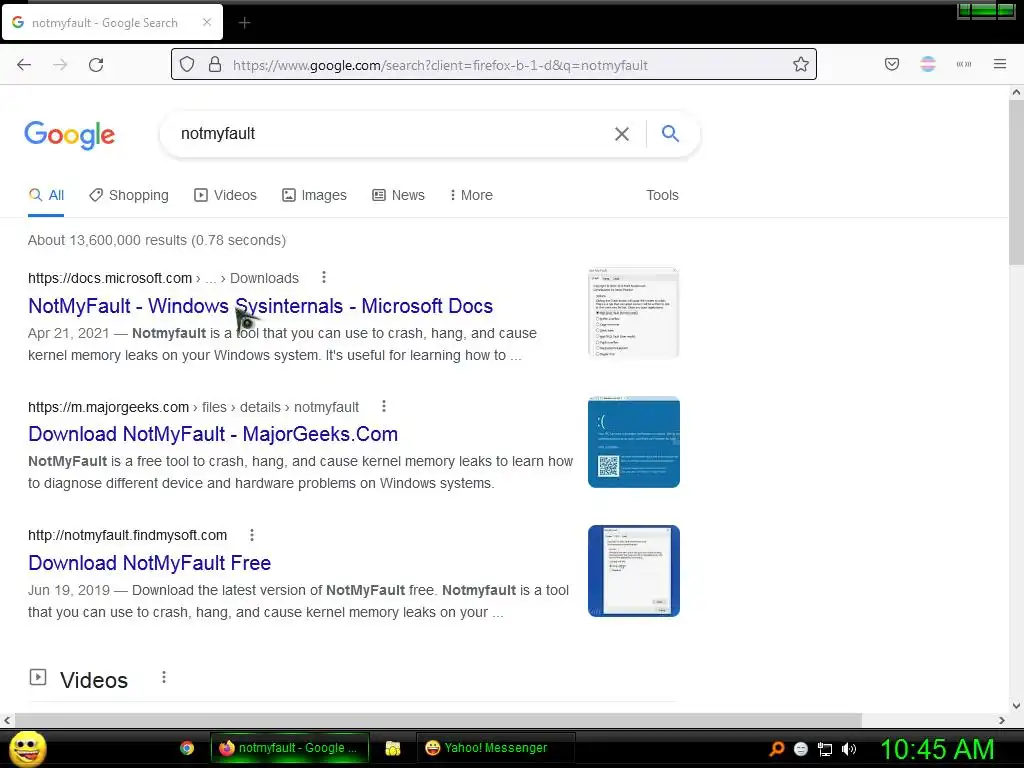Screen dimensions: 1024x768
Task: Open the volume speaker tray icon
Action: coord(849,749)
